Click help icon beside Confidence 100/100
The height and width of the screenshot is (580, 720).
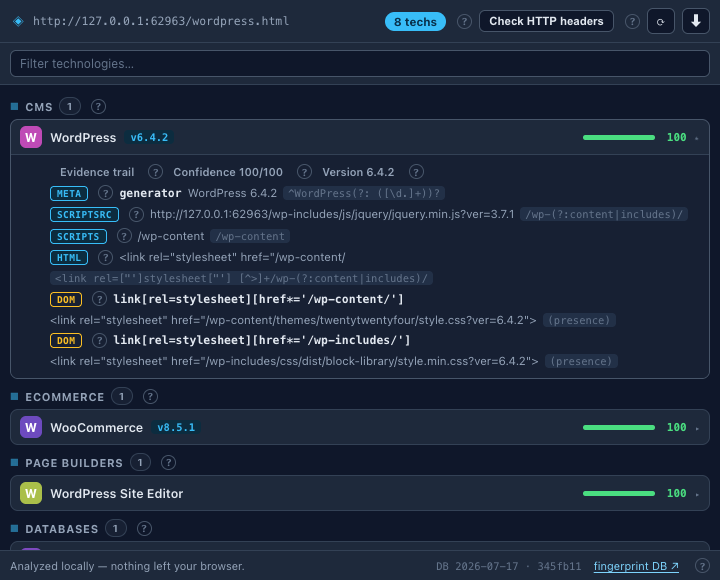point(304,172)
